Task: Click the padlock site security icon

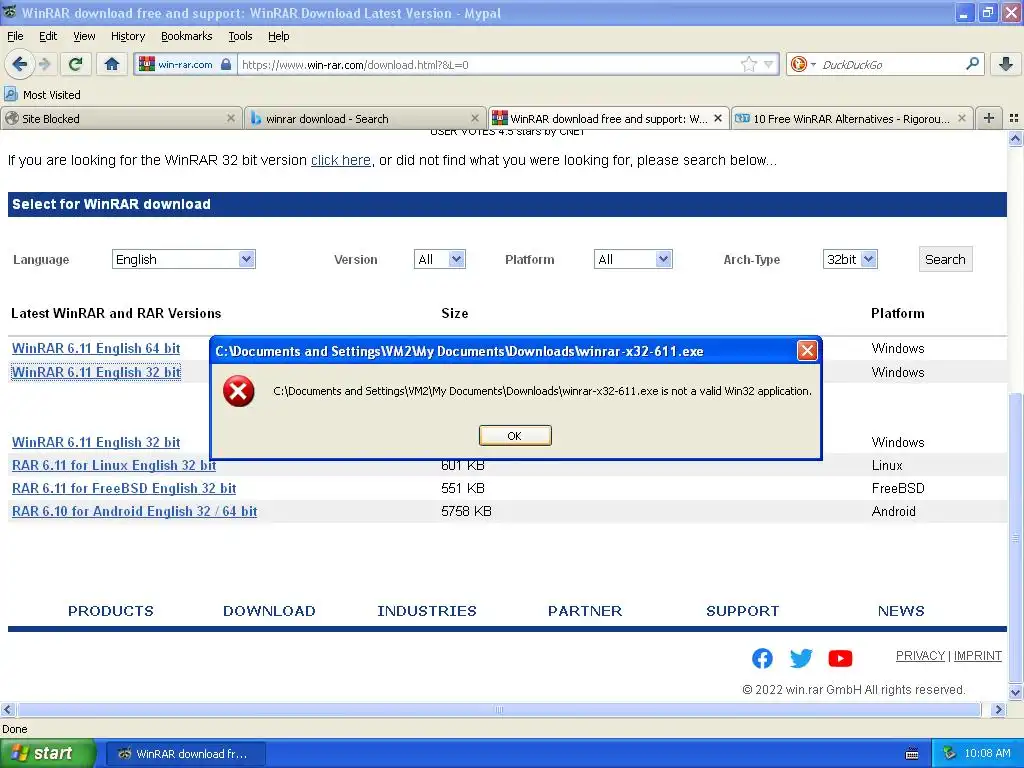Action: point(226,64)
